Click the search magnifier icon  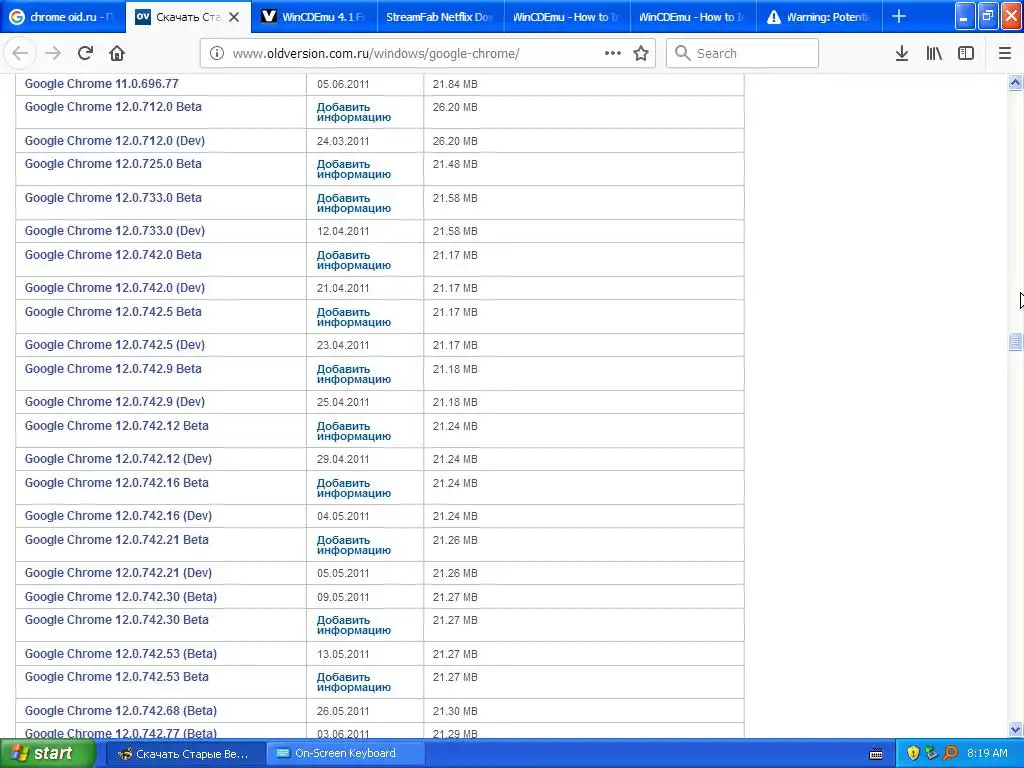682,54
